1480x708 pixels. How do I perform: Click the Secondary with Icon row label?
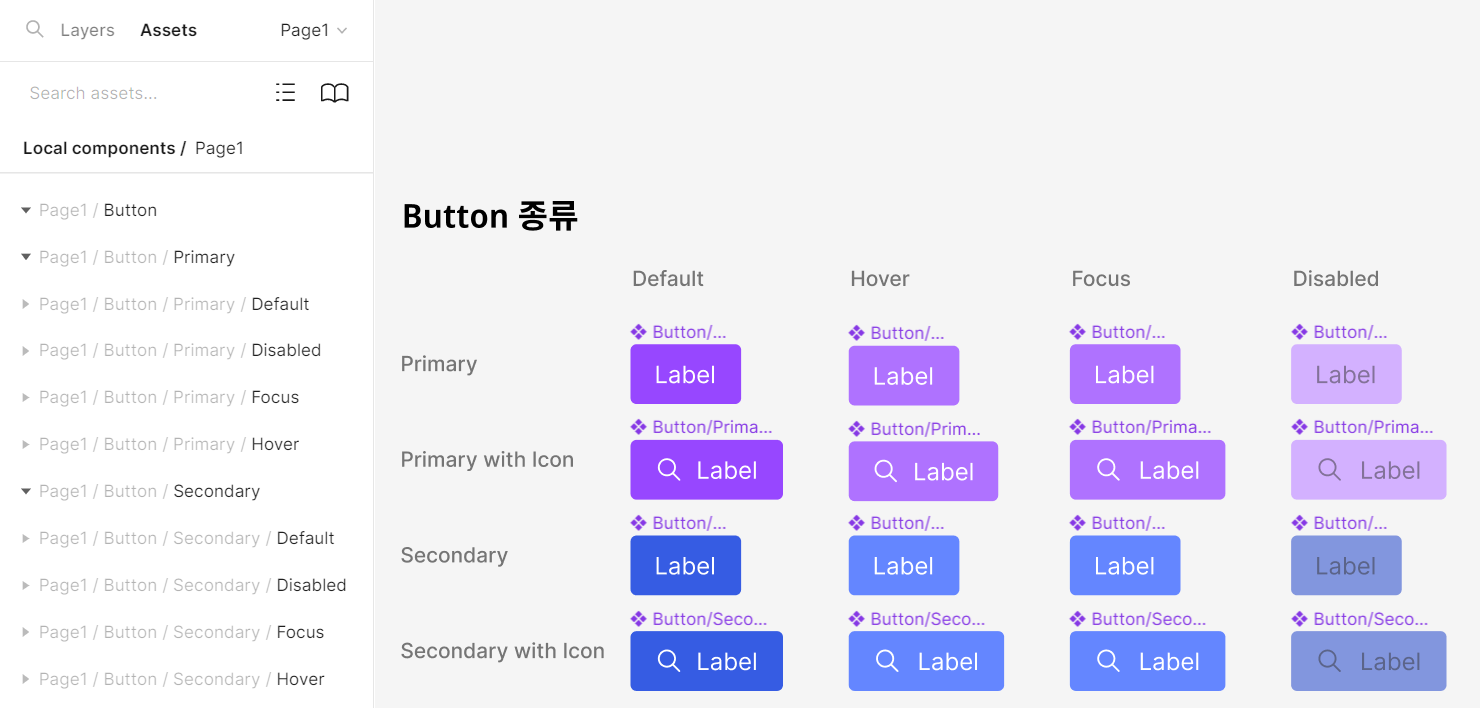pos(502,651)
